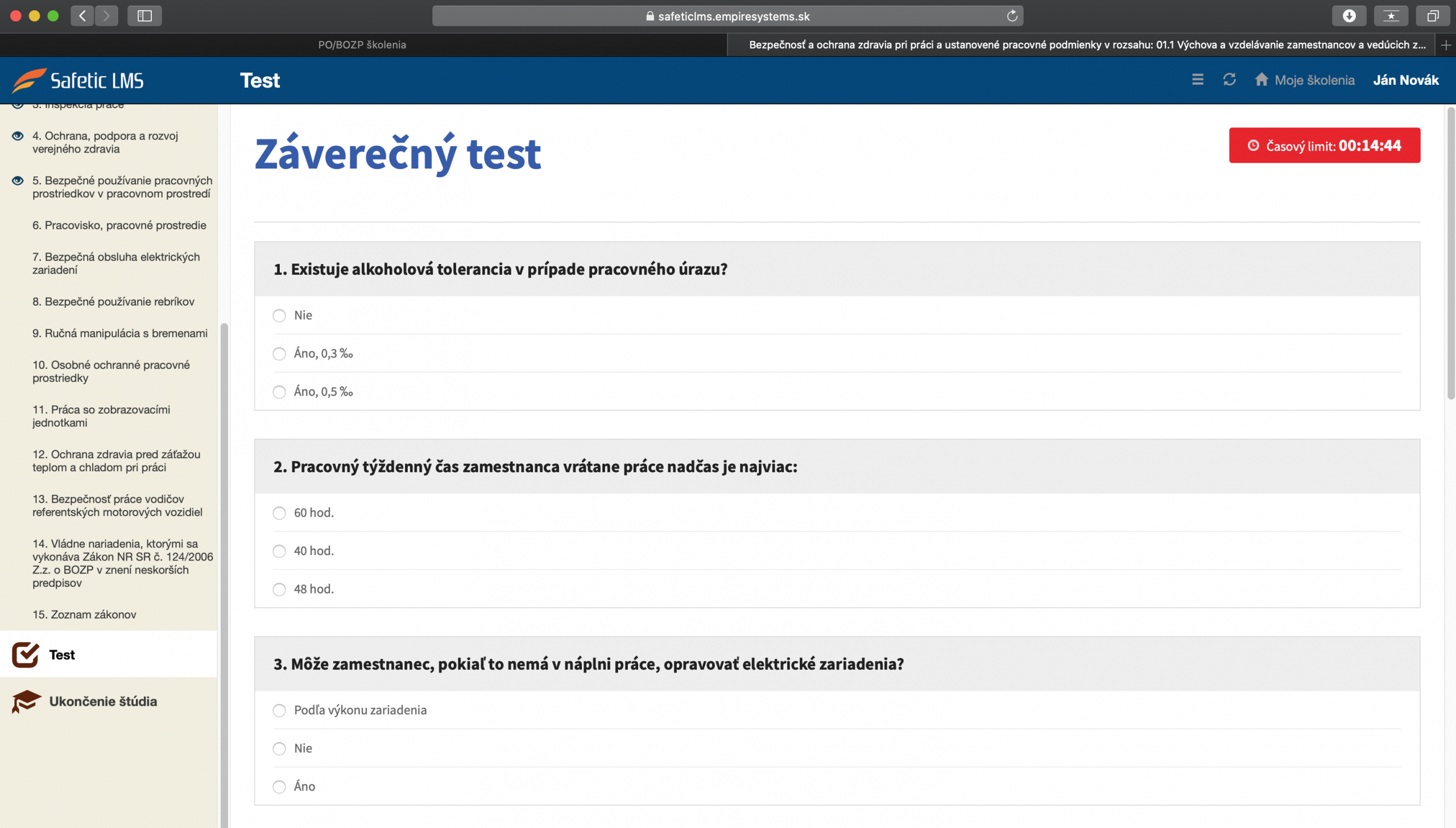The height and width of the screenshot is (828, 1456).
Task: Click question 3 heading about elektrické zariadenia
Action: 589,664
